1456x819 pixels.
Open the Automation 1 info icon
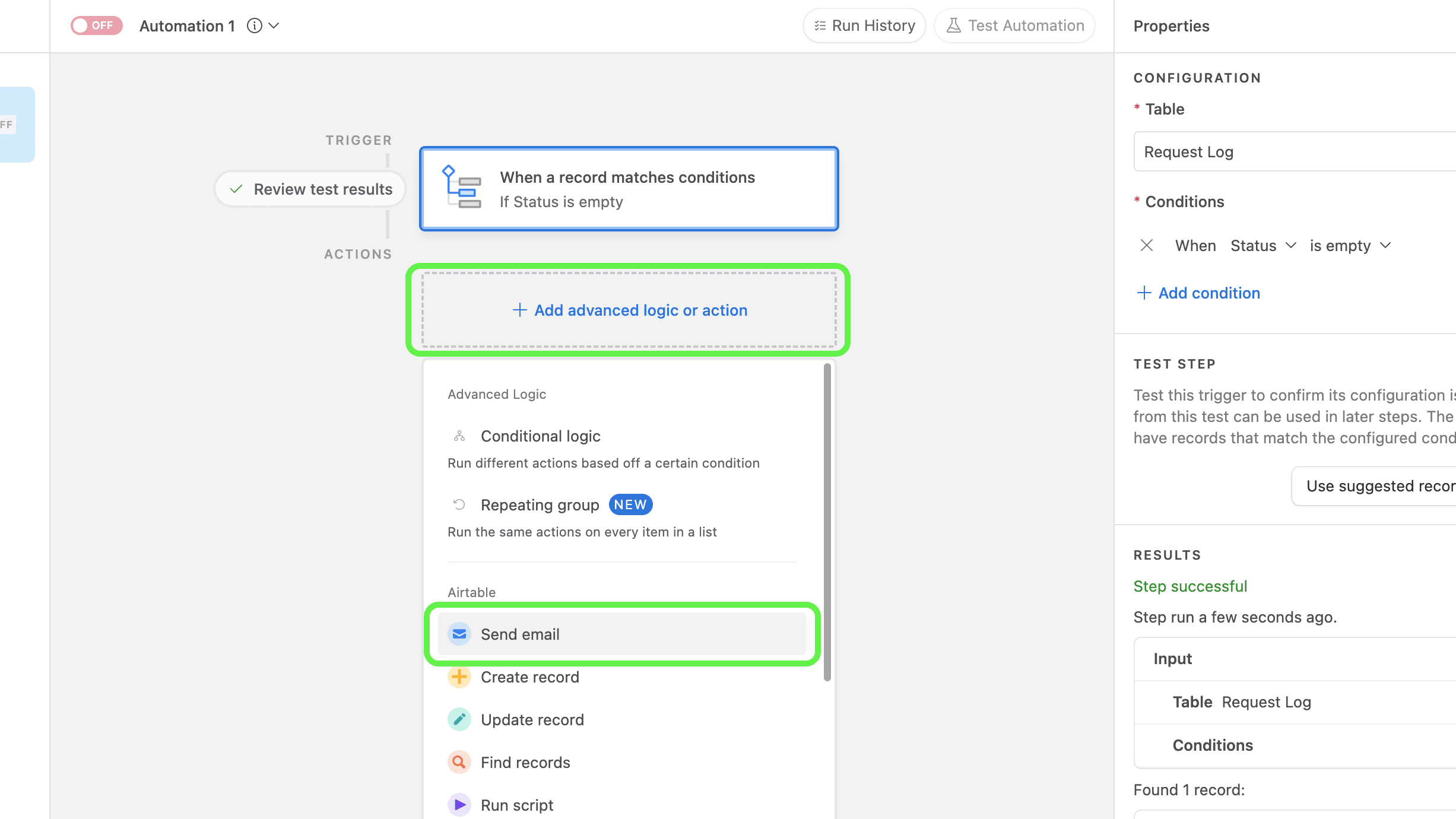tap(254, 26)
